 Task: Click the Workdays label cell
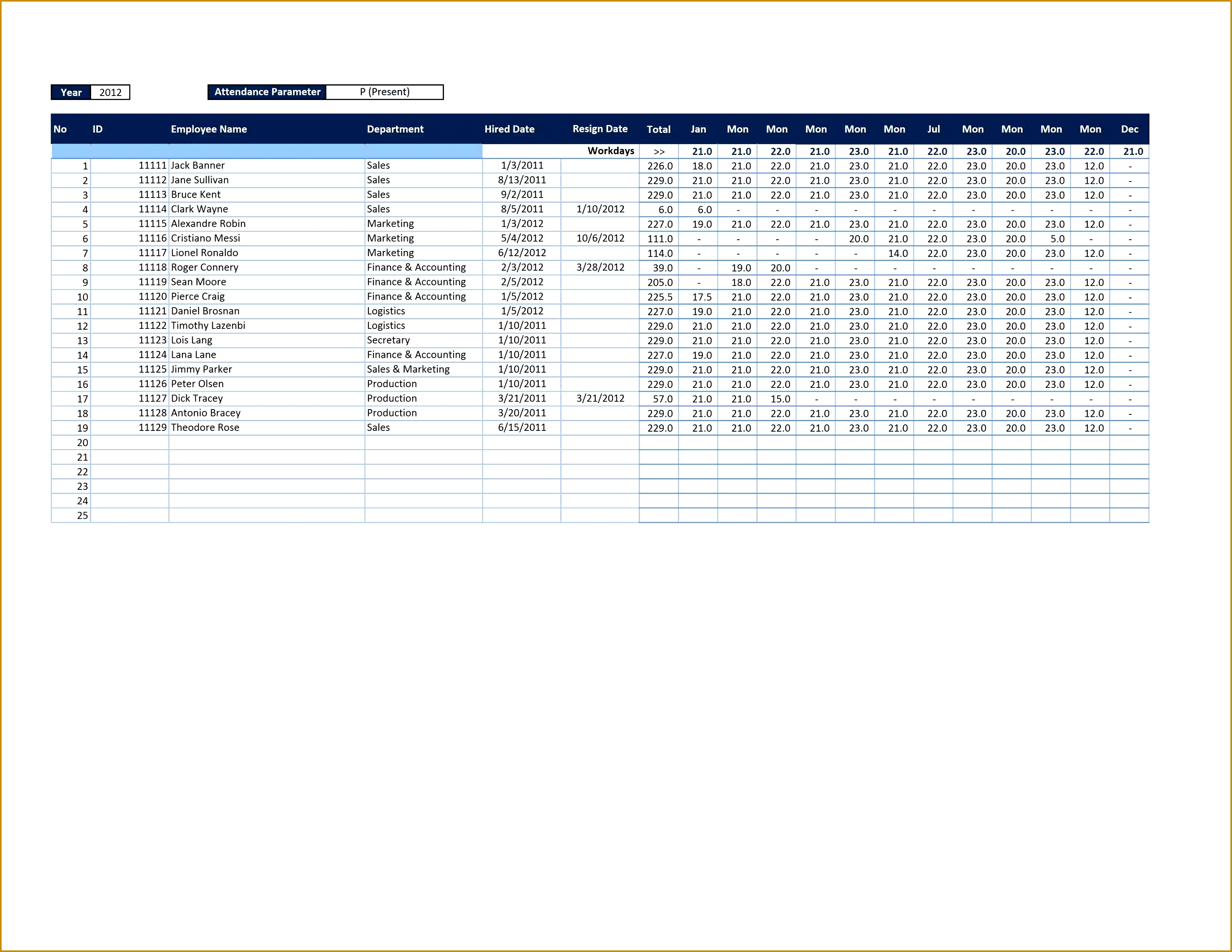point(611,151)
